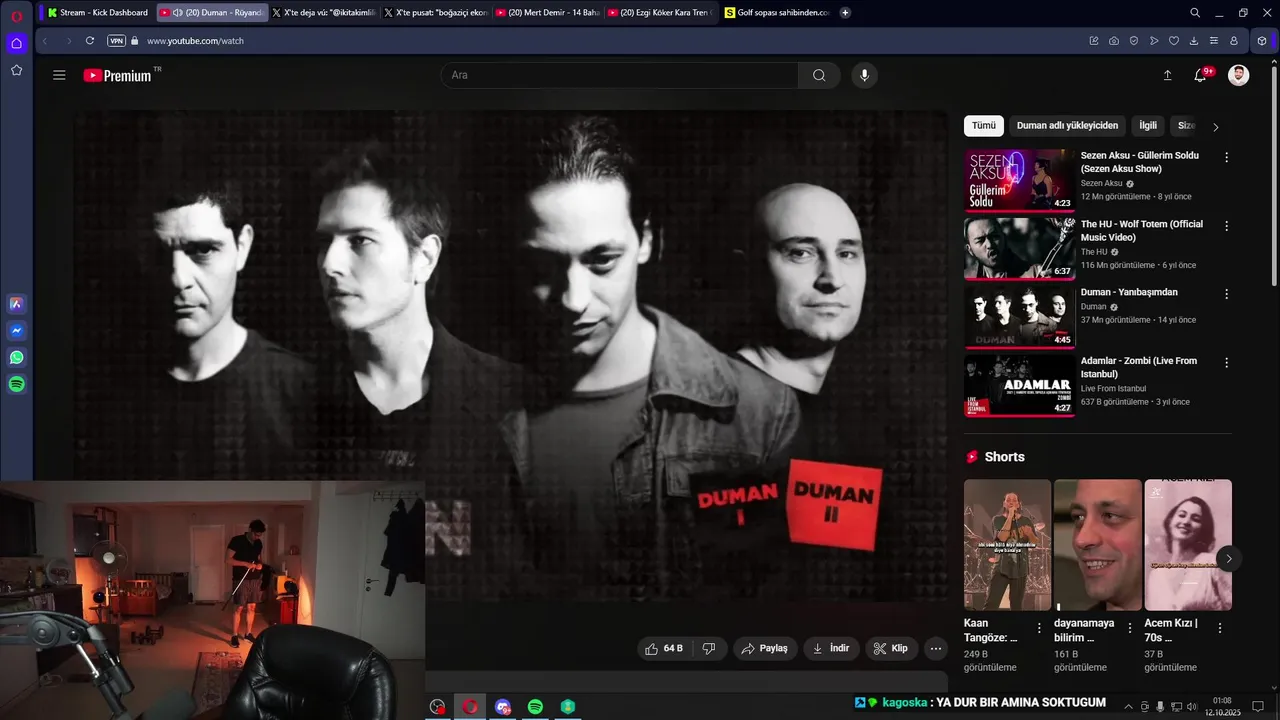Open options for Acem Kızı short
Viewport: 1280px width, 720px height.
click(x=1220, y=628)
